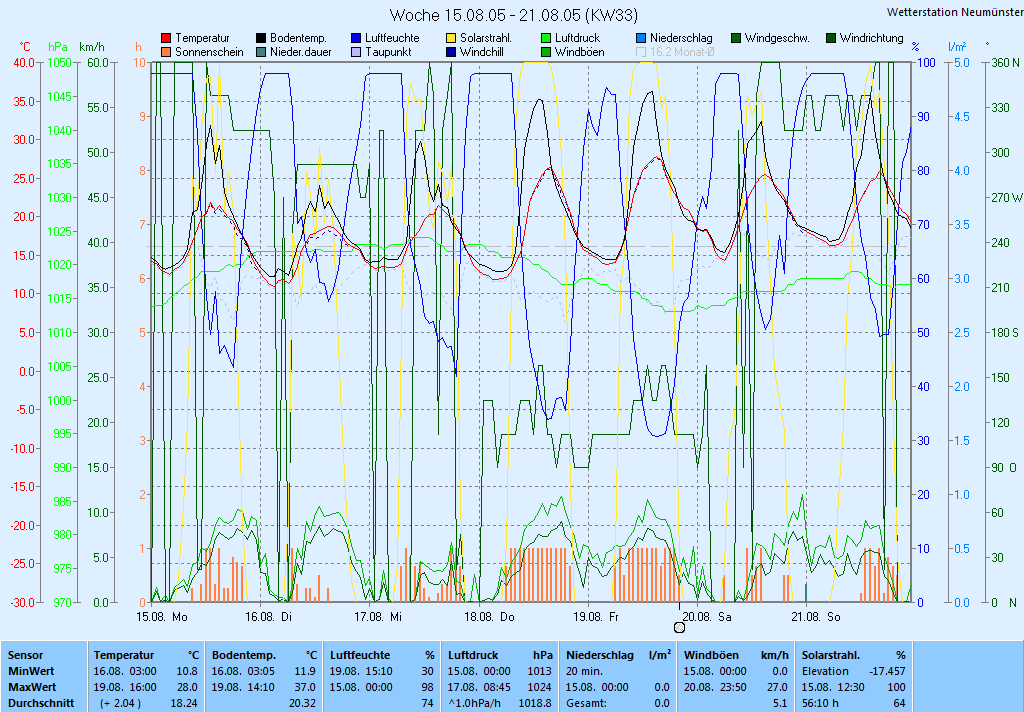Click the 21.08. So date label
1024x712 pixels.
click(x=816, y=617)
